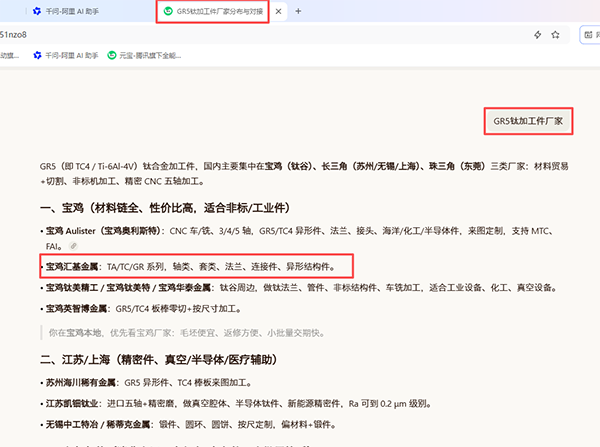Open the 元宝-腾讯旗下全能 bookmark
This screenshot has width=600, height=447.
(x=145, y=55)
